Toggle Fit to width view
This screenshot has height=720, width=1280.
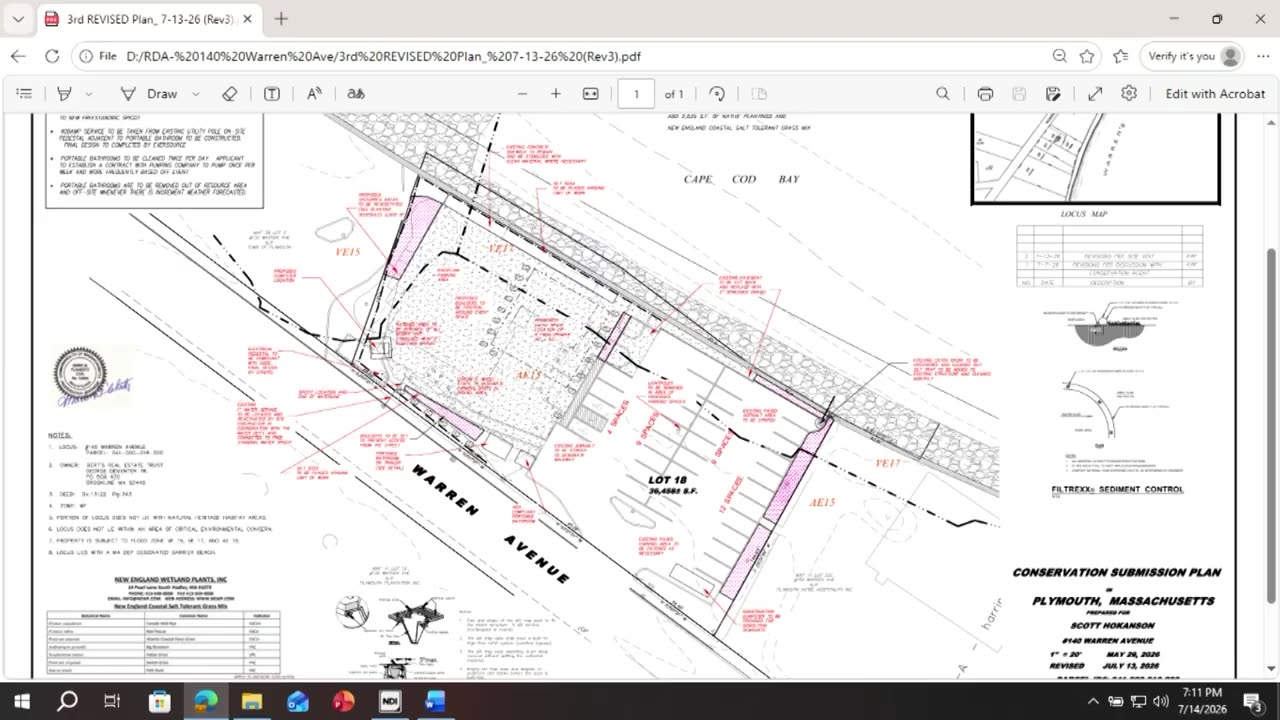(x=591, y=94)
